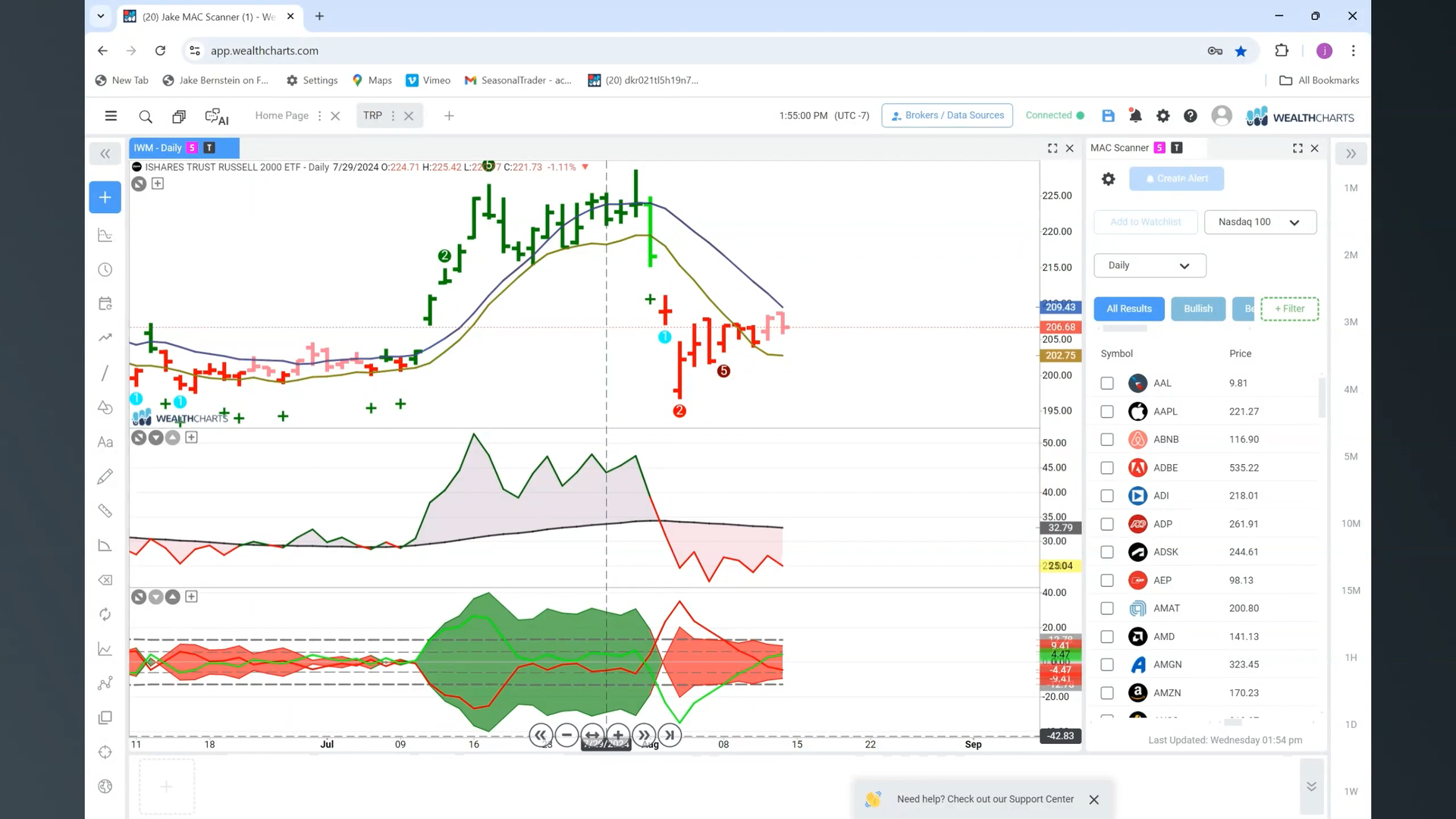Check the AAPL row checkbox
The image size is (1456, 819).
[1107, 412]
